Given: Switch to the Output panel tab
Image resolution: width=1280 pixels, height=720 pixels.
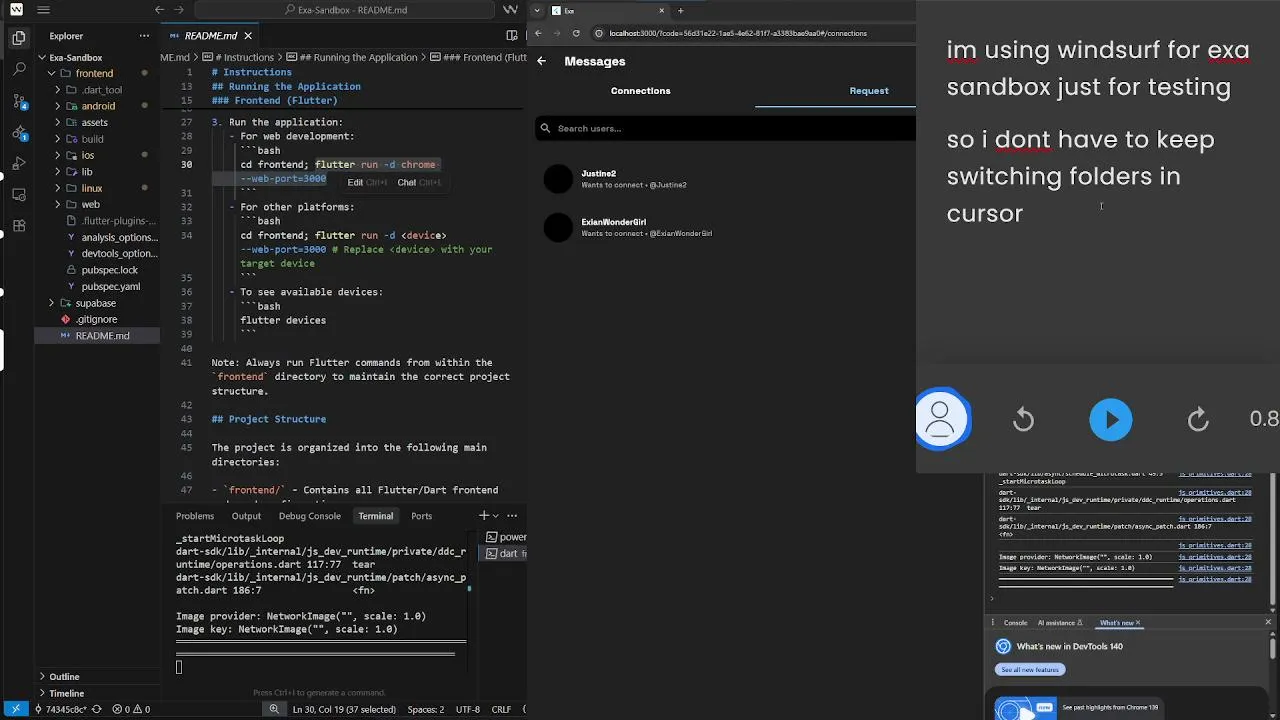Looking at the screenshot, I should click(246, 516).
